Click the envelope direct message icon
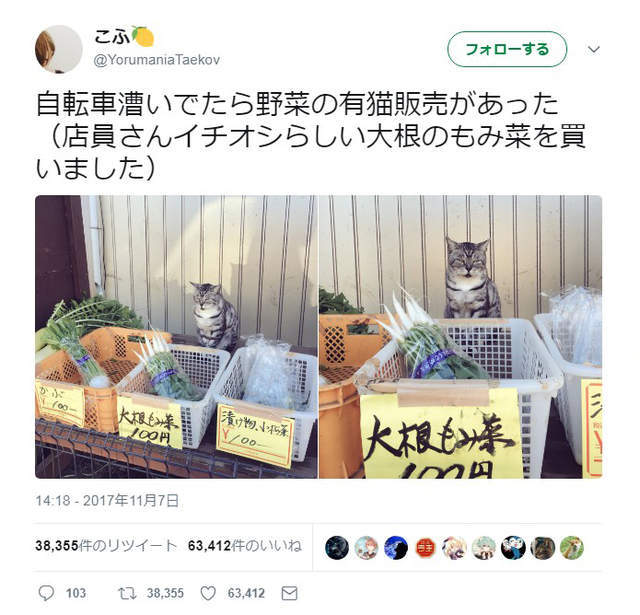640x615 pixels. click(x=289, y=593)
